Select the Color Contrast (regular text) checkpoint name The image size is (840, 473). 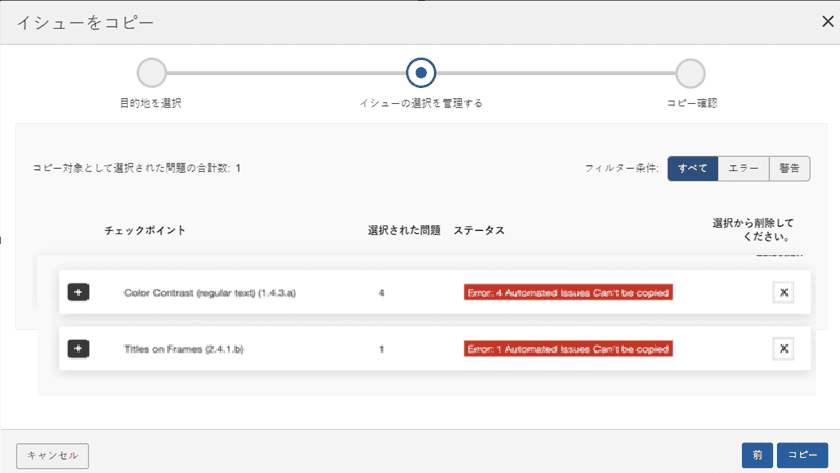tap(210, 293)
